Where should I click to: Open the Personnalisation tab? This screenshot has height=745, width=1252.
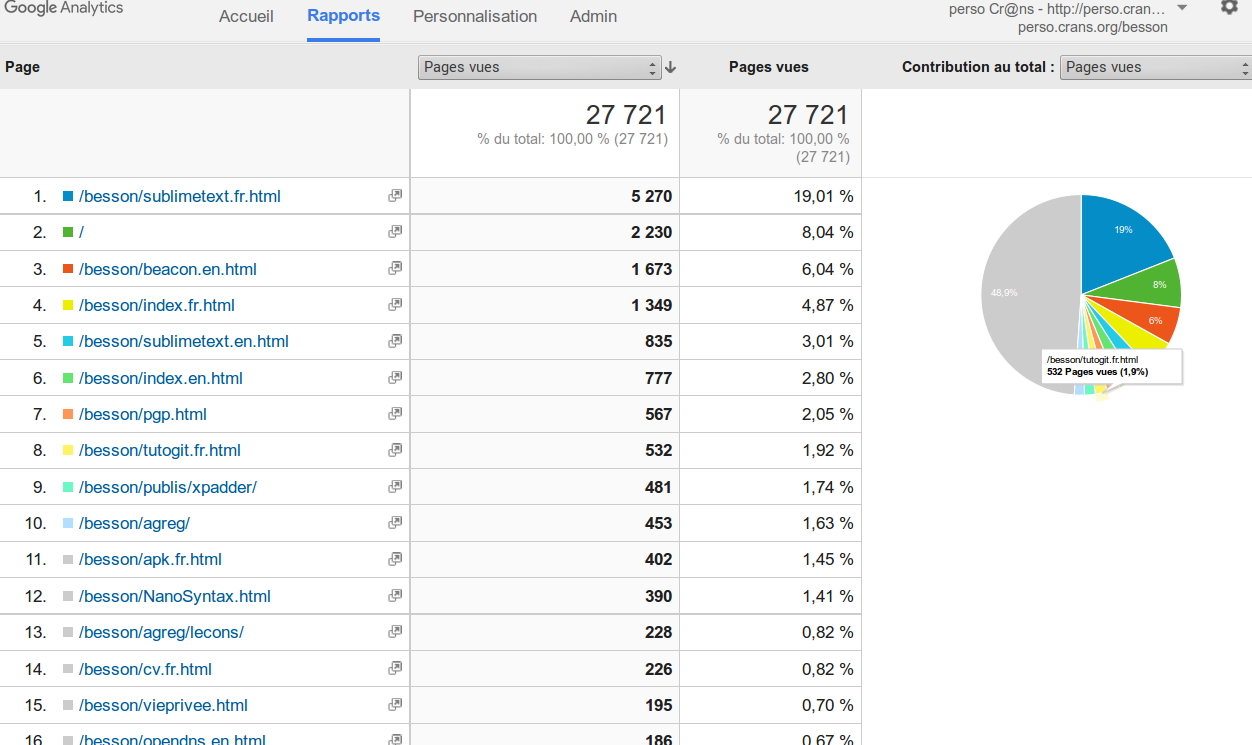tap(475, 16)
